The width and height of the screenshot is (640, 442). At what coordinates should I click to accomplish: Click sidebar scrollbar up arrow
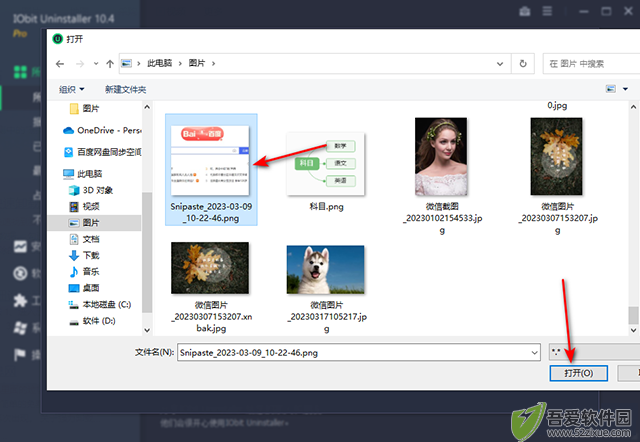click(147, 107)
